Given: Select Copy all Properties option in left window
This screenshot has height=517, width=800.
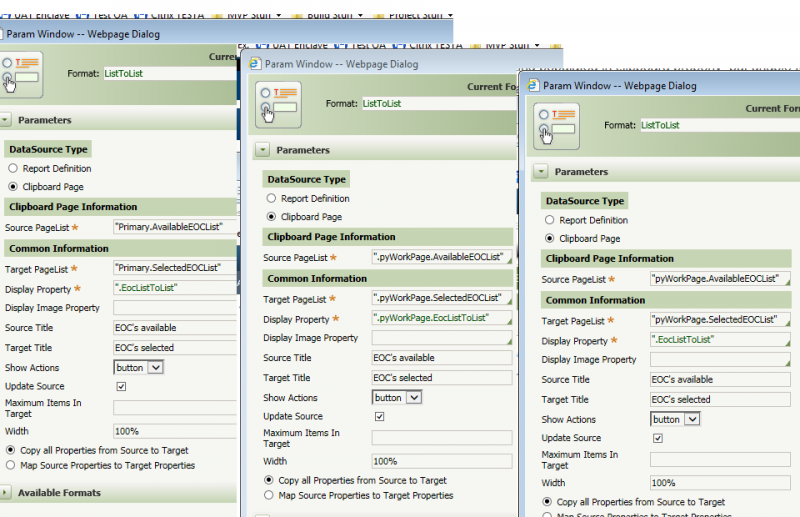Looking at the screenshot, I should 11,450.
